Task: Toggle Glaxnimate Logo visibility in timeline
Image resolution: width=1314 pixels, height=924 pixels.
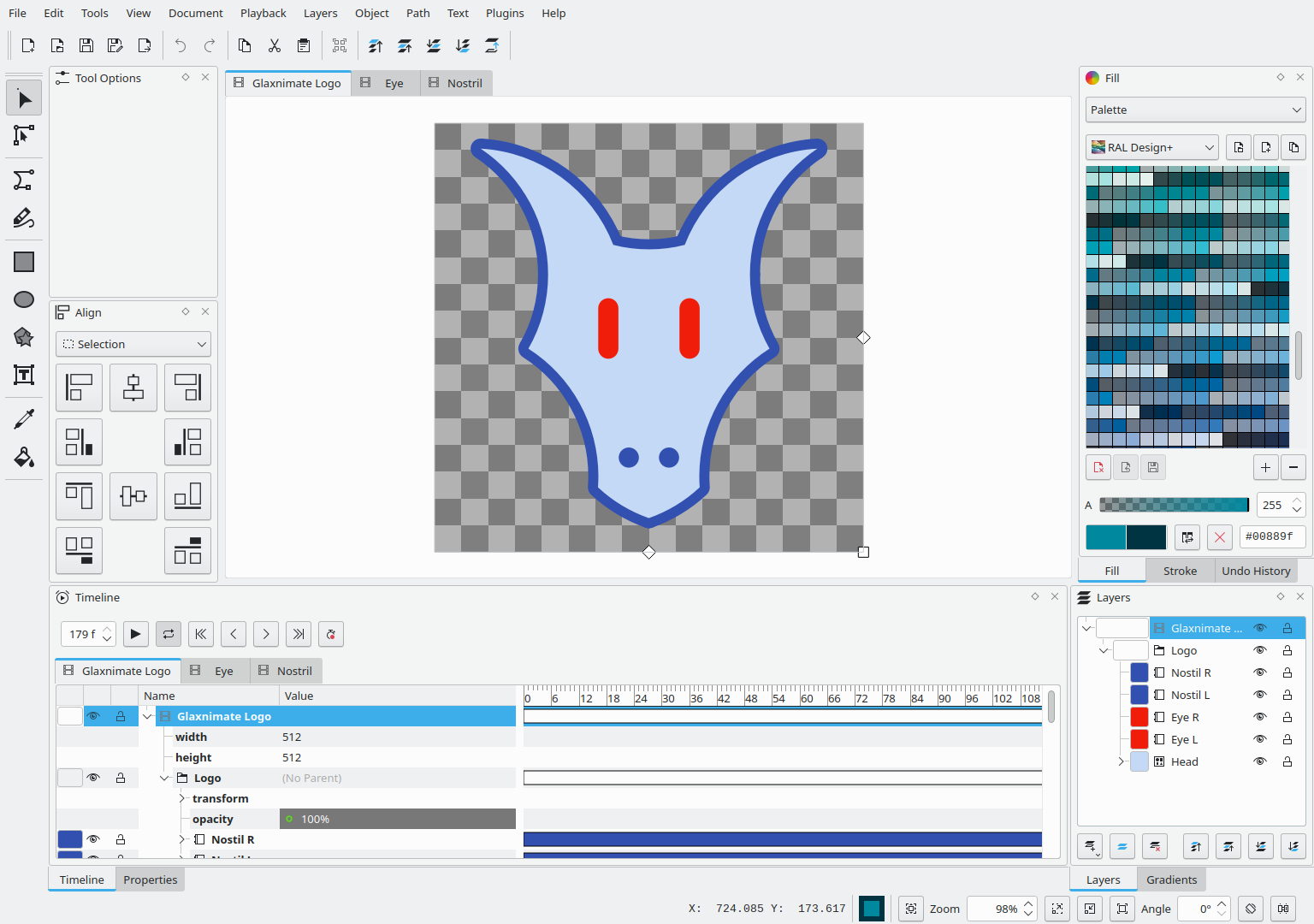Action: pos(94,716)
